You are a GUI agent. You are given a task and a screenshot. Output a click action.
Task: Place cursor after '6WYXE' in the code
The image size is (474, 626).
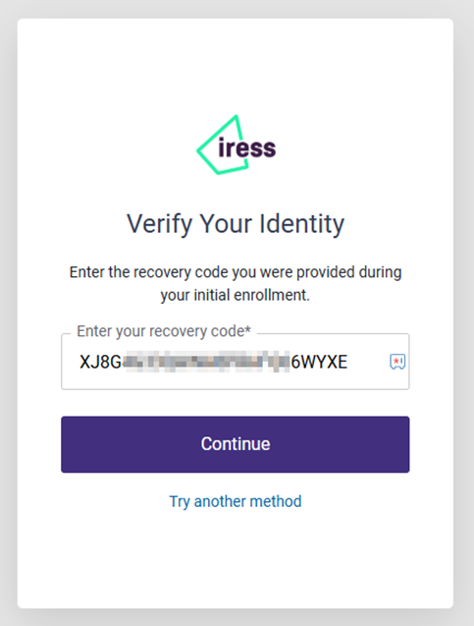(348, 362)
